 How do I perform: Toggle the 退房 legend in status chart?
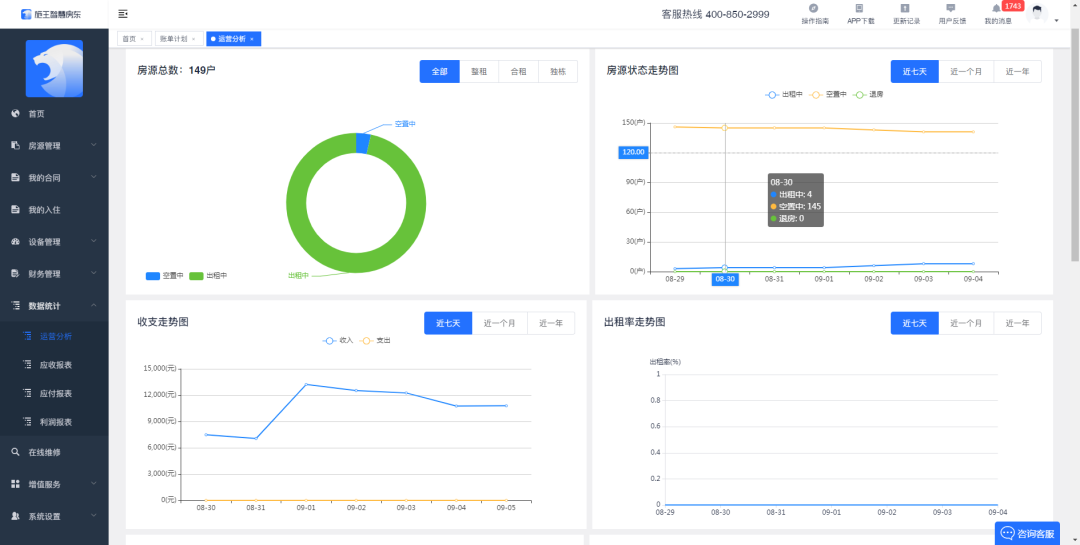[868, 94]
